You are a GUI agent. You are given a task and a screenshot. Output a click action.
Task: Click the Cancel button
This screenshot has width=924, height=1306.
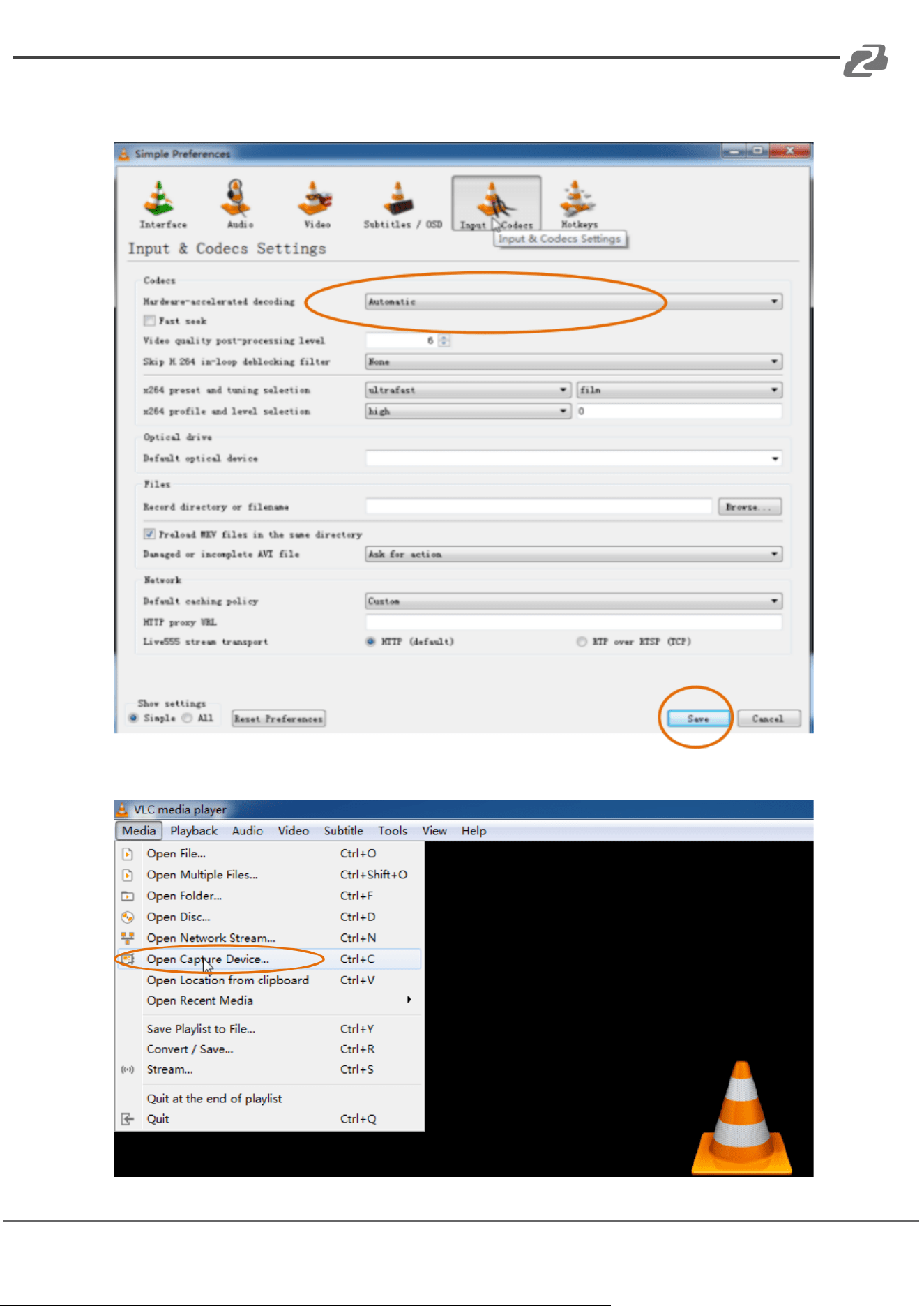pyautogui.click(x=768, y=719)
